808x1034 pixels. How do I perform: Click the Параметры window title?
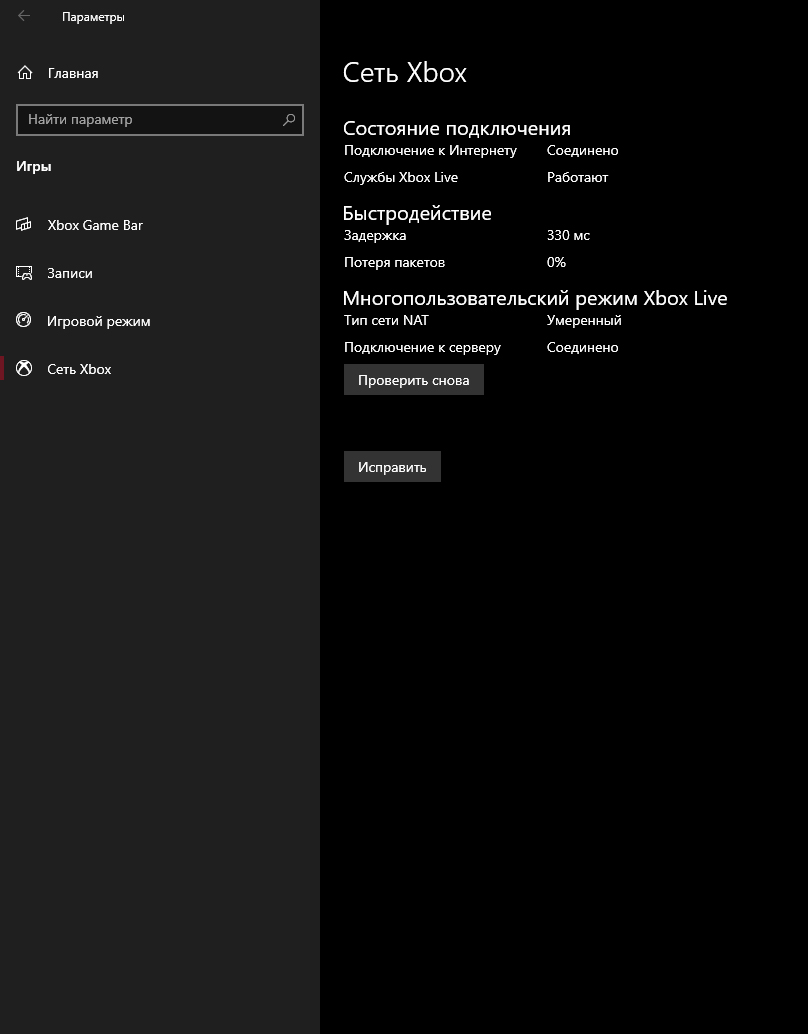tap(93, 17)
